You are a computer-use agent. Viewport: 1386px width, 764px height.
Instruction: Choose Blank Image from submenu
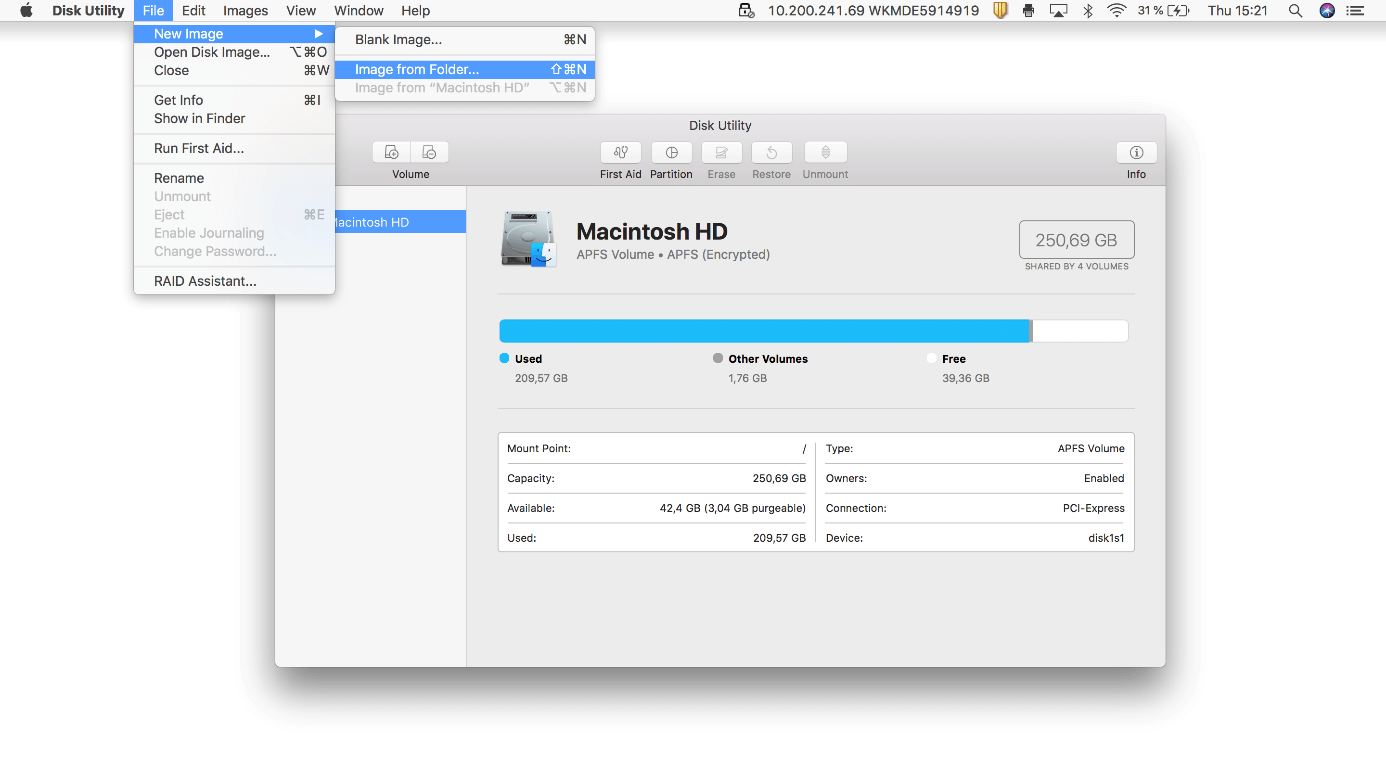(x=465, y=40)
